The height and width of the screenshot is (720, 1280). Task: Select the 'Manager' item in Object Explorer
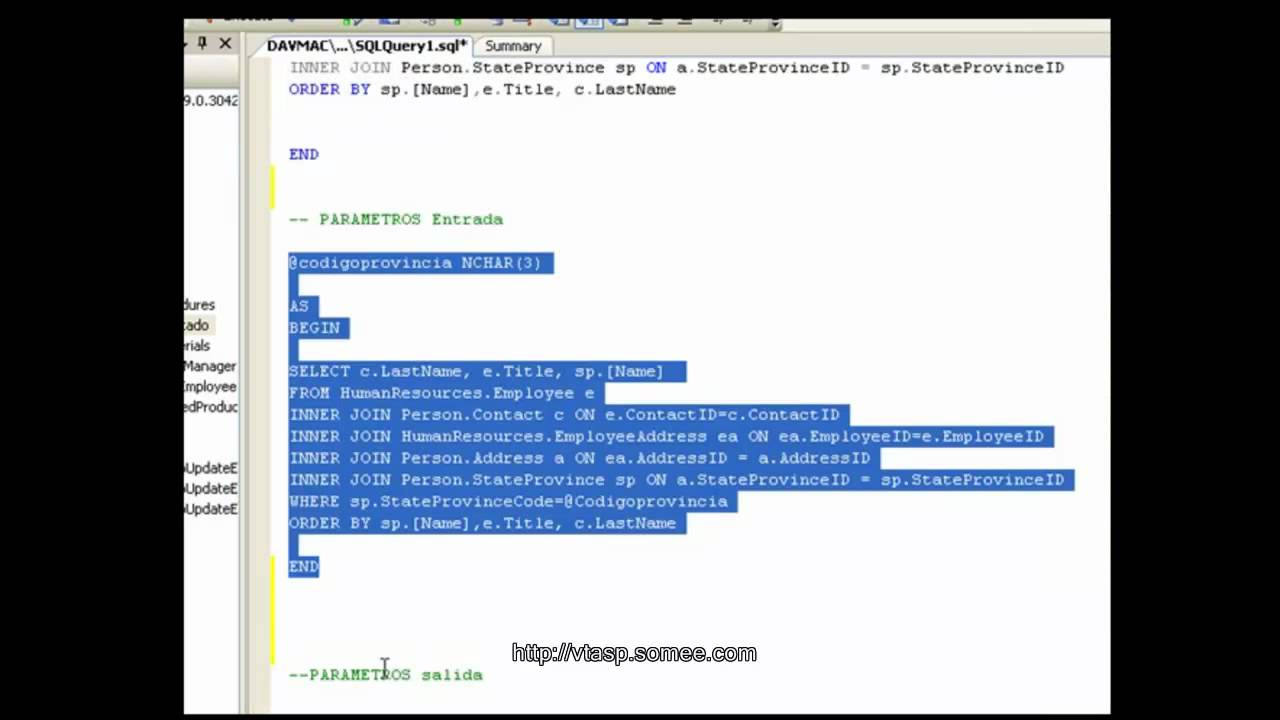210,366
